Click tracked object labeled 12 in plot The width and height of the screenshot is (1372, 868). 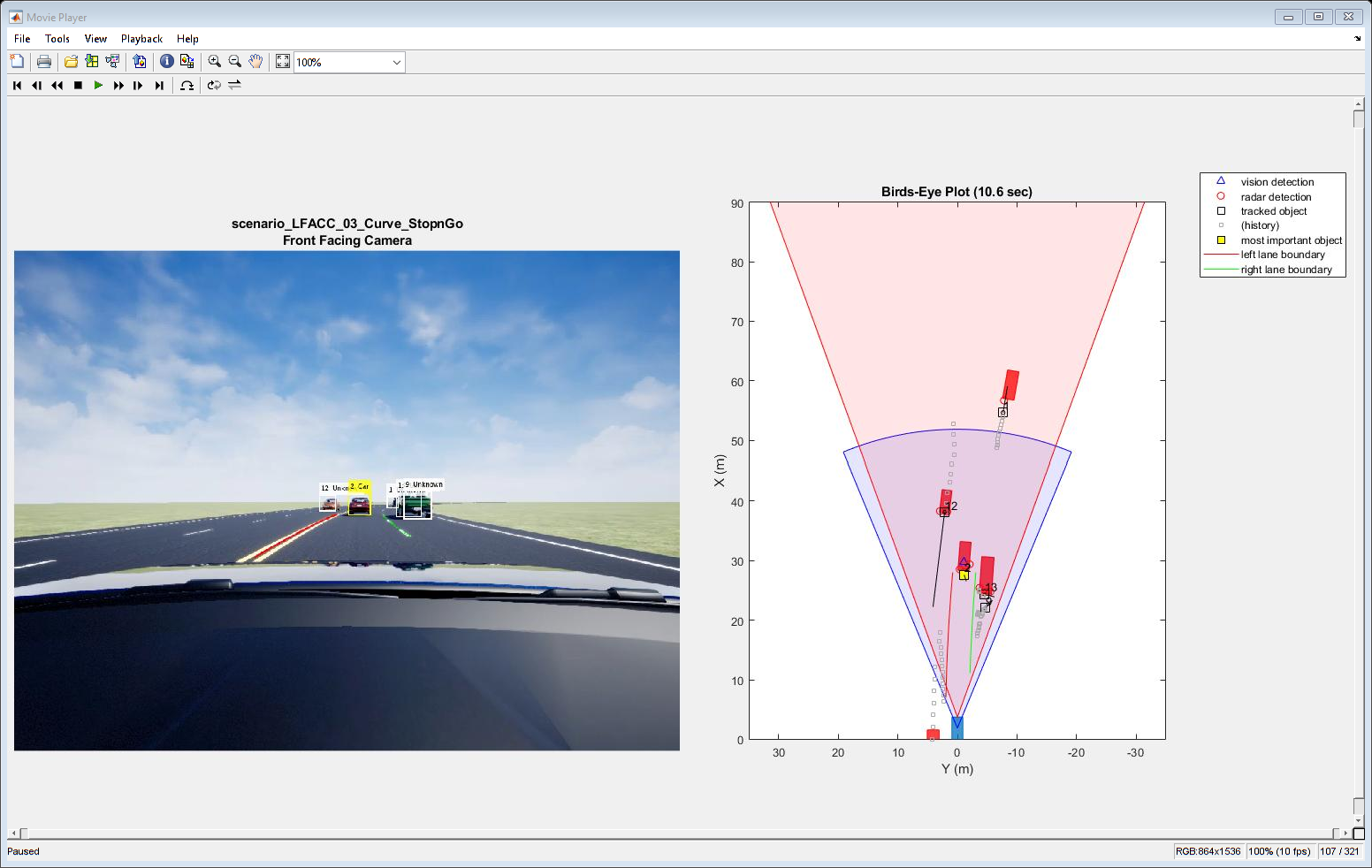point(944,512)
